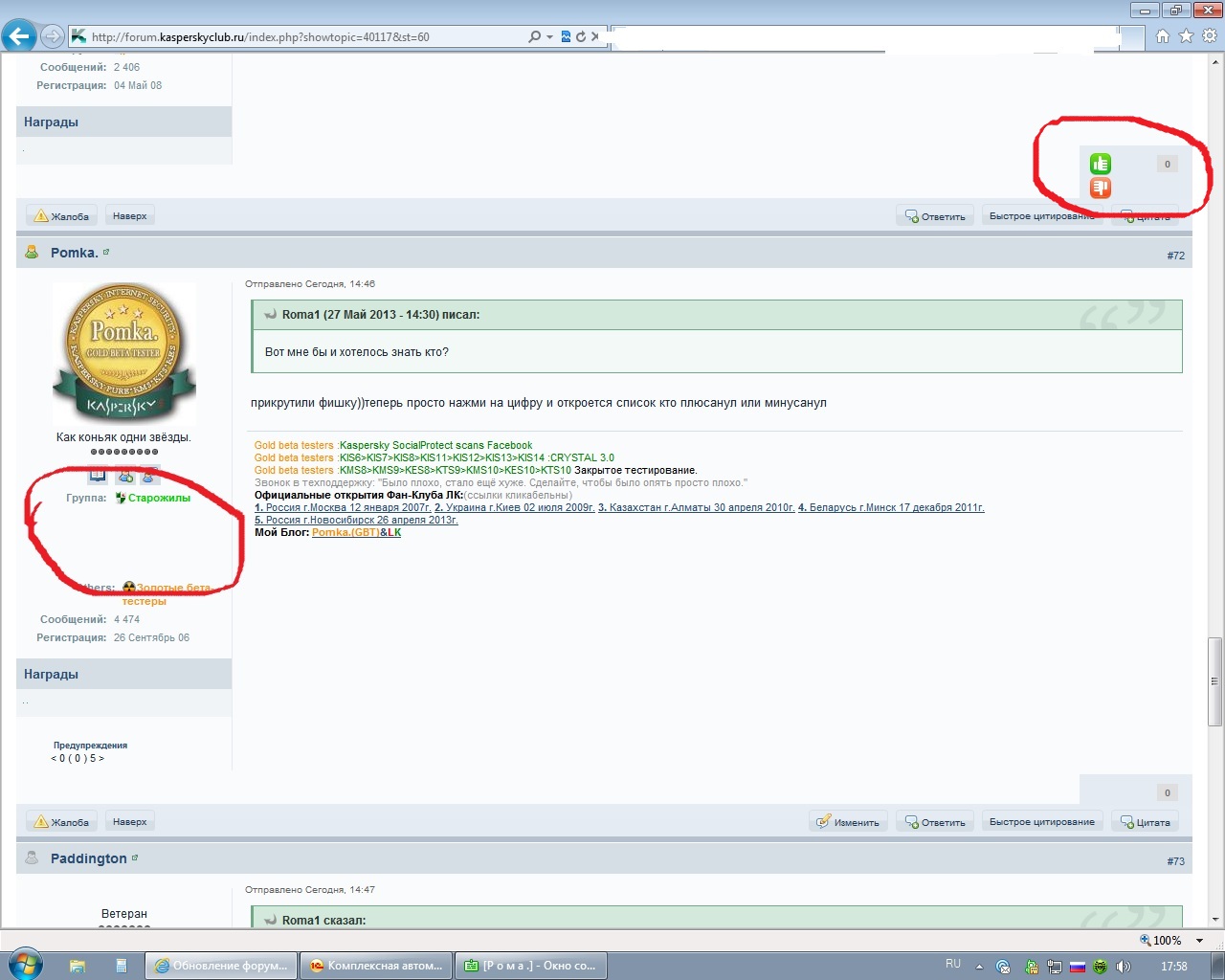Click Pomka's blog book icon

(98, 476)
